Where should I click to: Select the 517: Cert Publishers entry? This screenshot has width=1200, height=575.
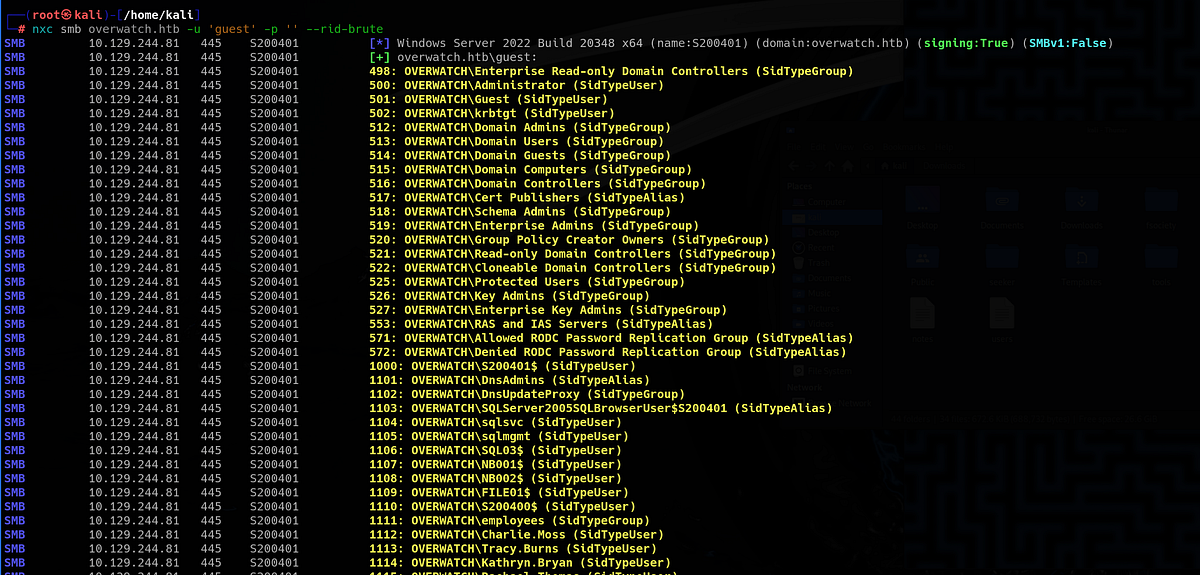(527, 198)
